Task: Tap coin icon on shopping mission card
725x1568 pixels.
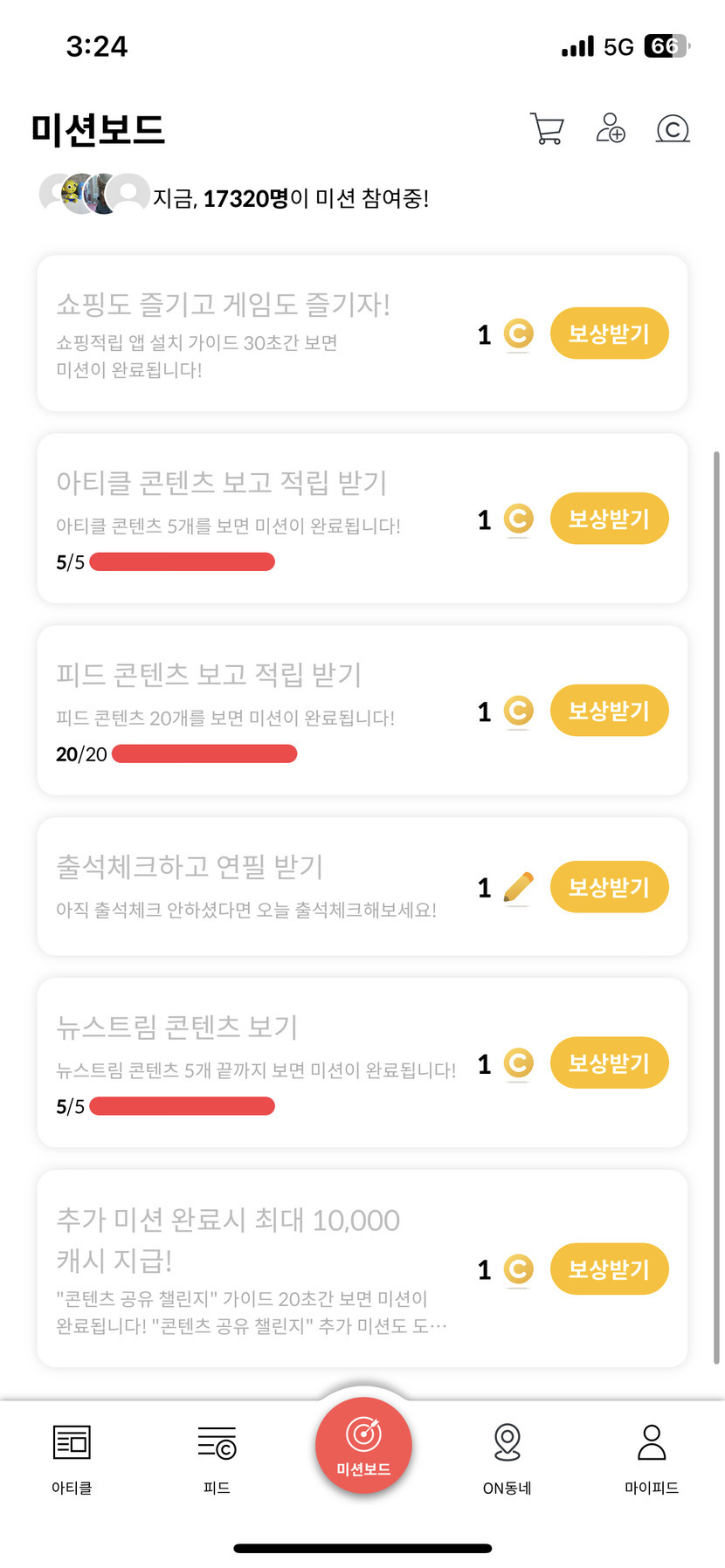Action: [x=518, y=334]
